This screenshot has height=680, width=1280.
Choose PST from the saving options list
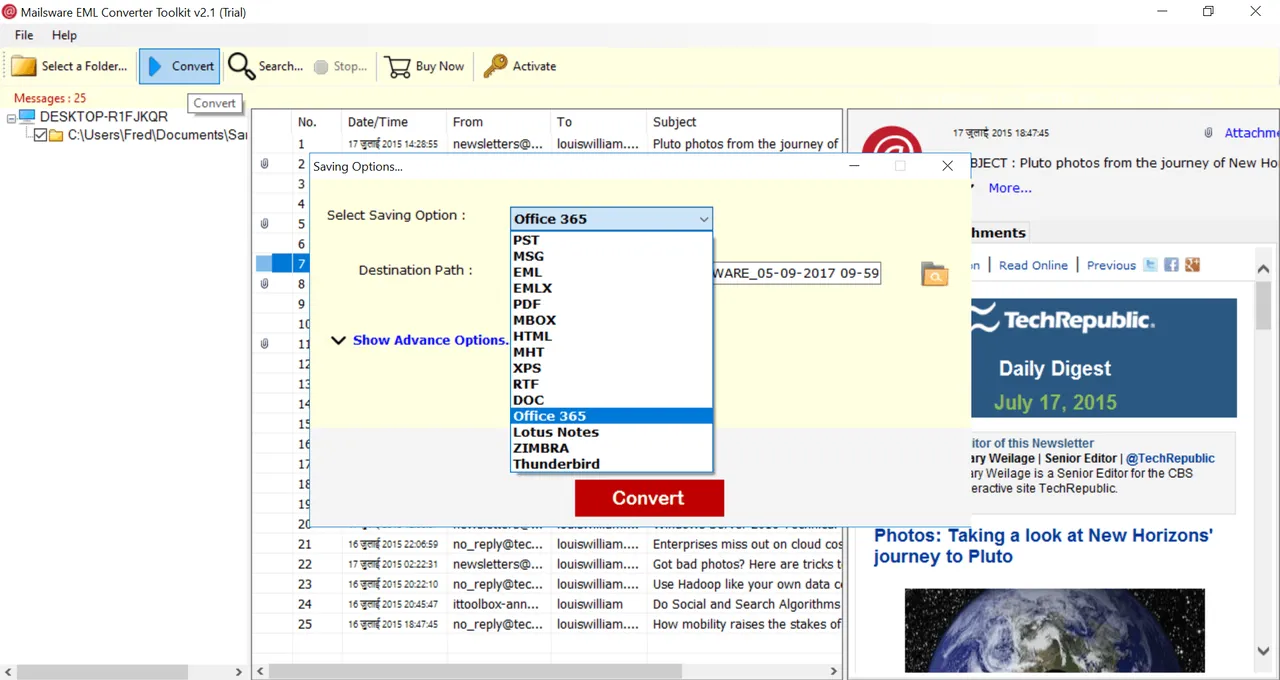pos(611,240)
